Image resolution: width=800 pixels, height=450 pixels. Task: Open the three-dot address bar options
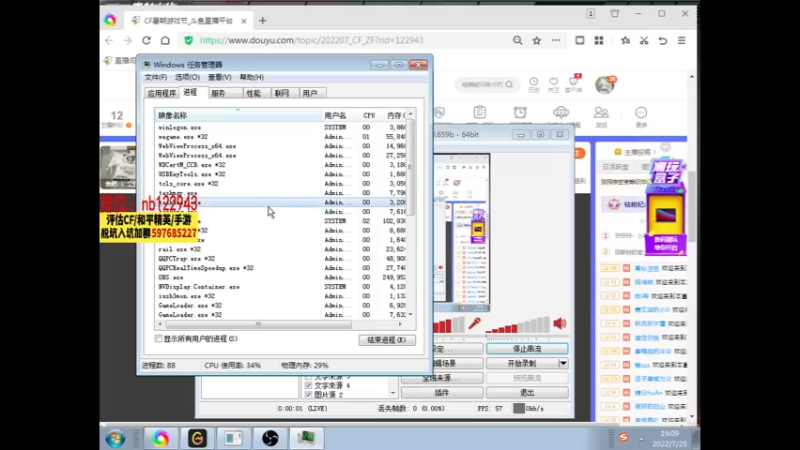(556, 40)
